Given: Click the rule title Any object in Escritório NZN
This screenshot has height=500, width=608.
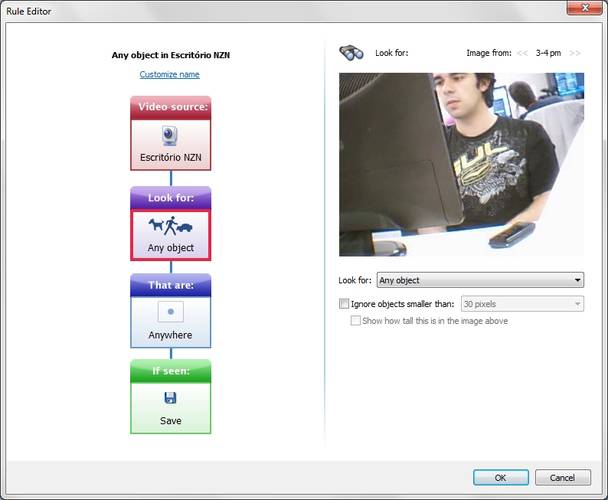Looking at the screenshot, I should coord(171,55).
